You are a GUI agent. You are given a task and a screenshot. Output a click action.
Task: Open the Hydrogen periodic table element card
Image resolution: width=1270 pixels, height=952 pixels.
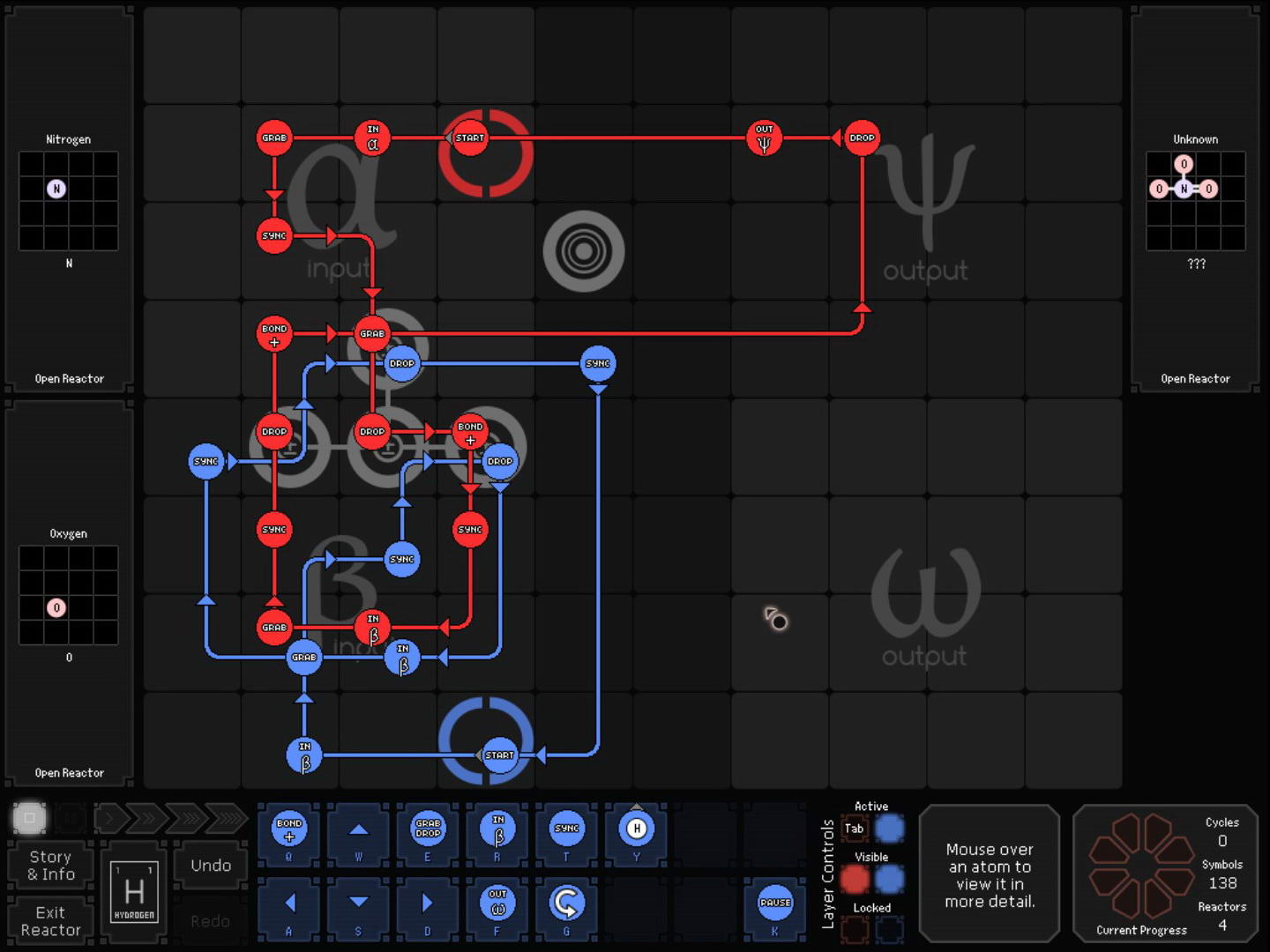click(134, 892)
